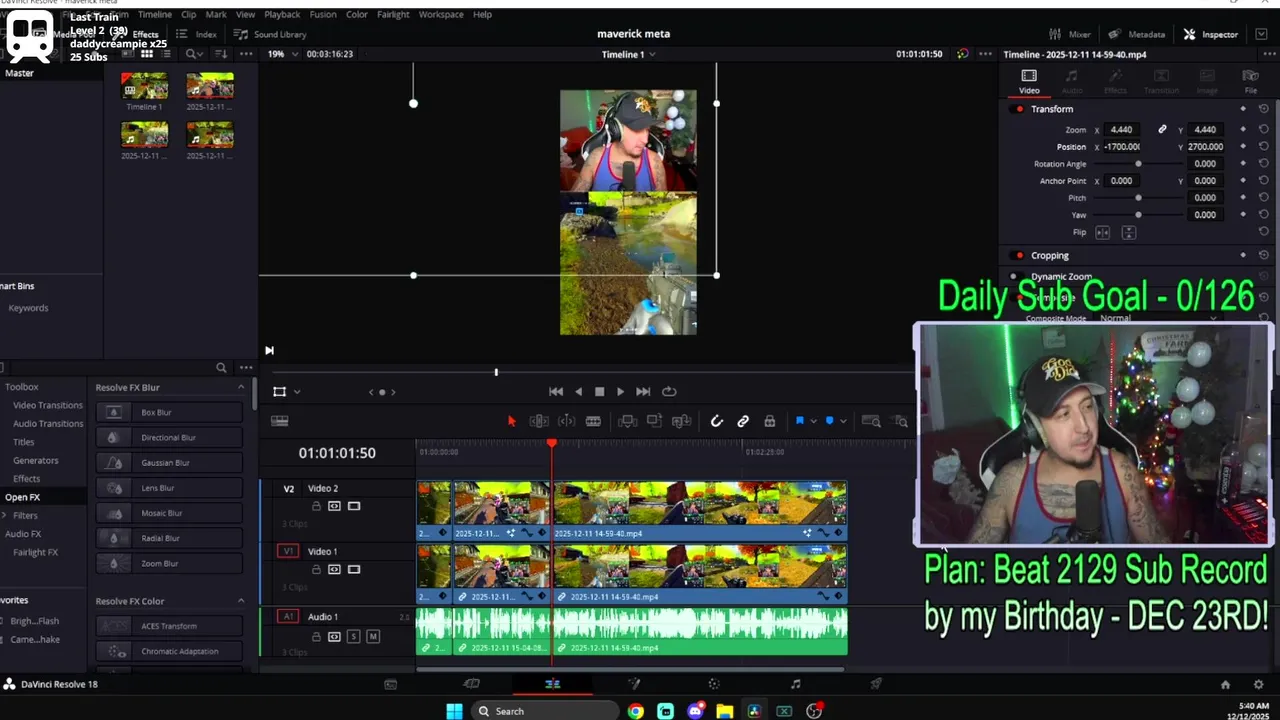Adjust the Rotation Angle slider
Screen dimensions: 1280x720
pos(1138,164)
